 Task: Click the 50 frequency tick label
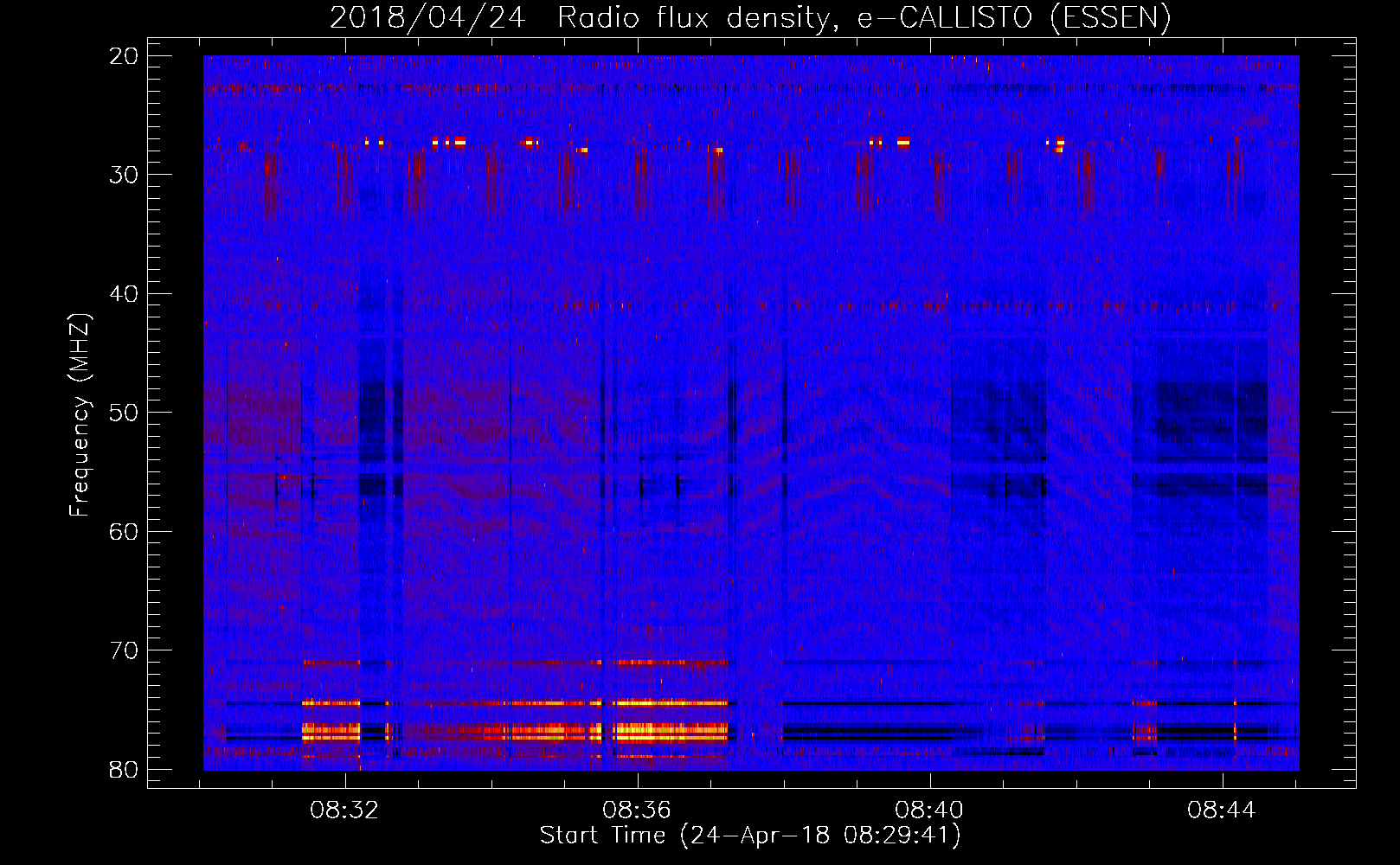point(125,412)
